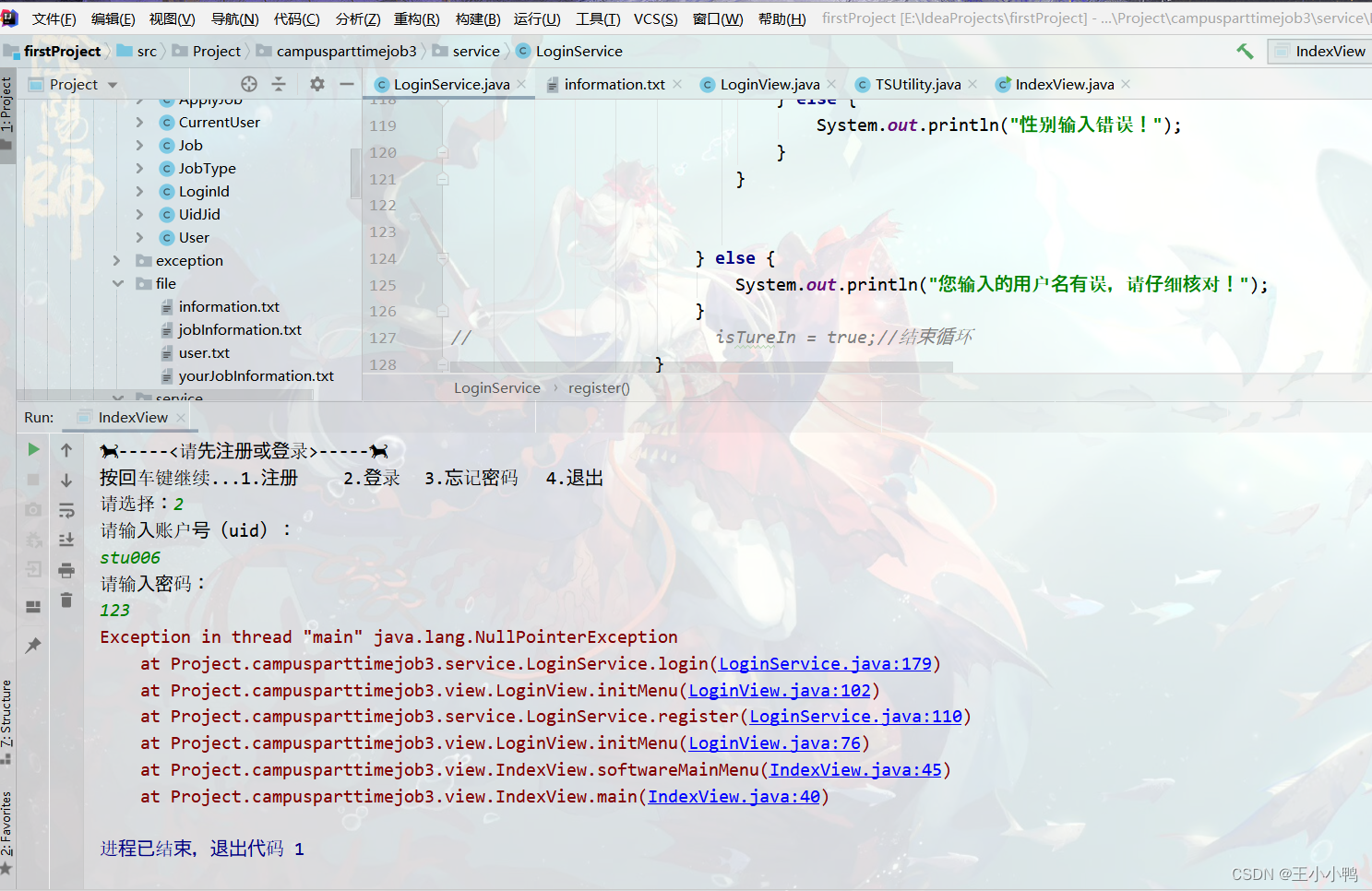Select user.txt in project tree

coord(204,352)
